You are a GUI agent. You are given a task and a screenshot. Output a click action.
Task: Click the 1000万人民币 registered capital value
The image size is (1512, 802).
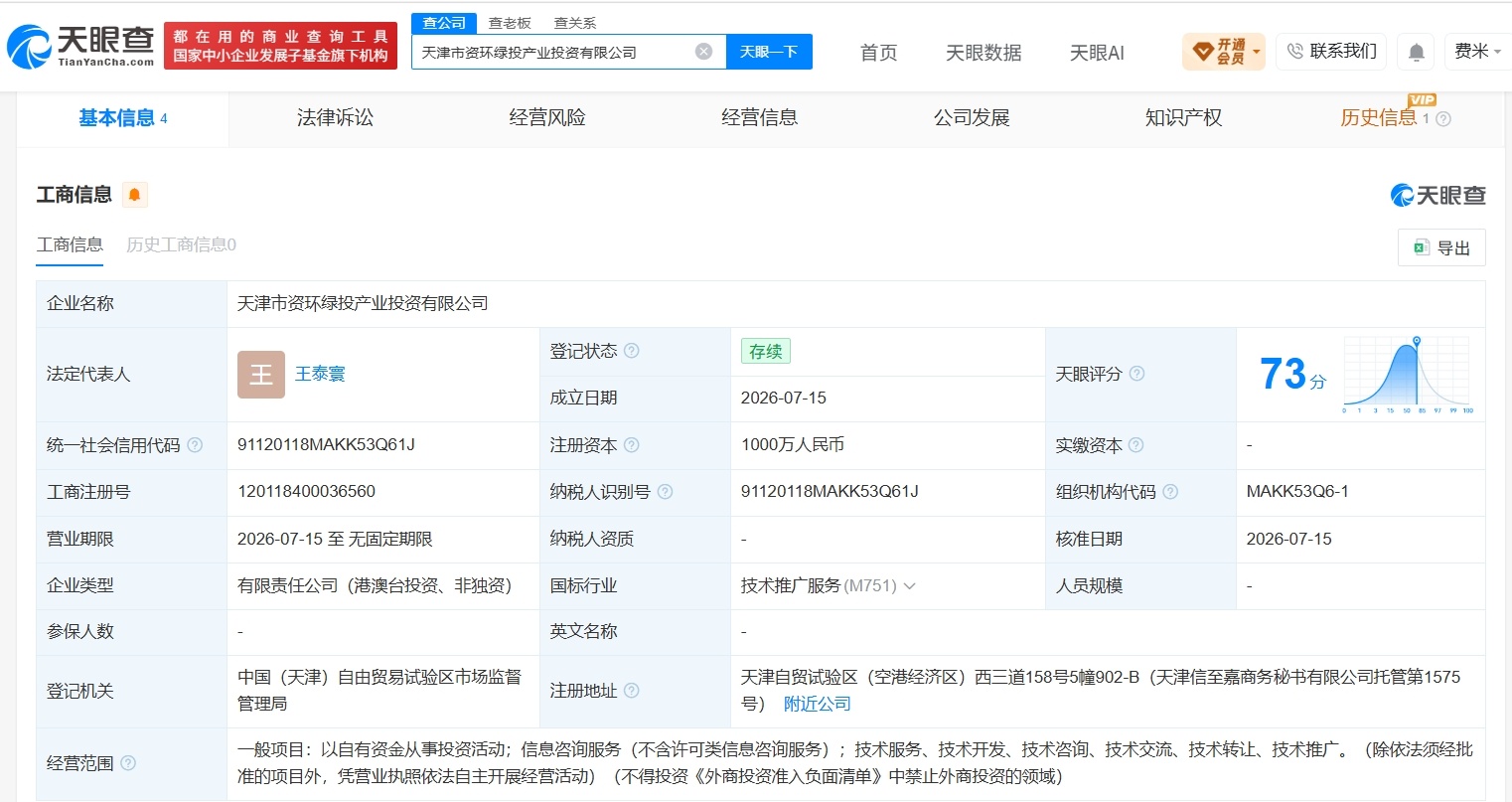coord(793,445)
